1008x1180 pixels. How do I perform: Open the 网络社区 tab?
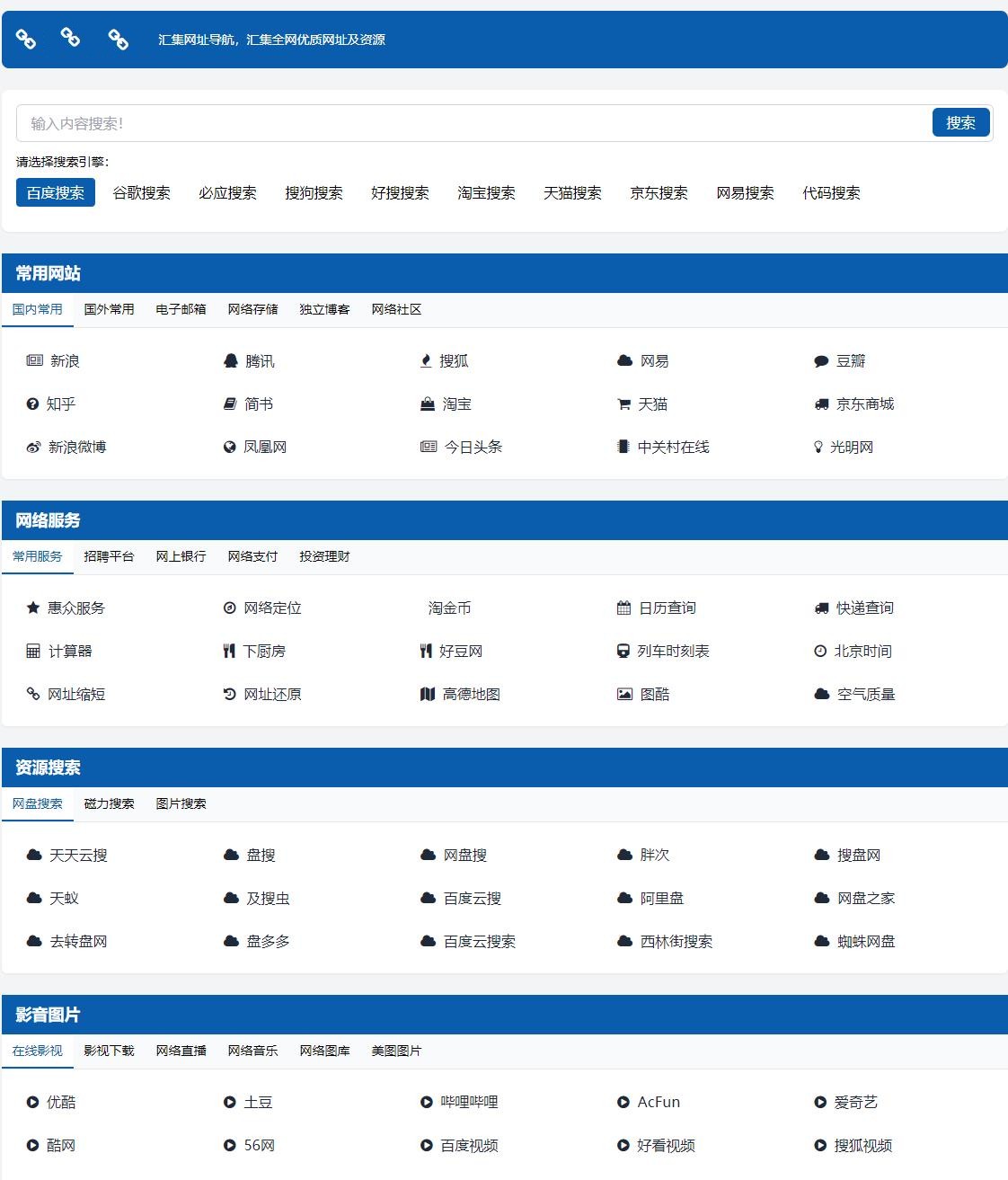(x=397, y=309)
